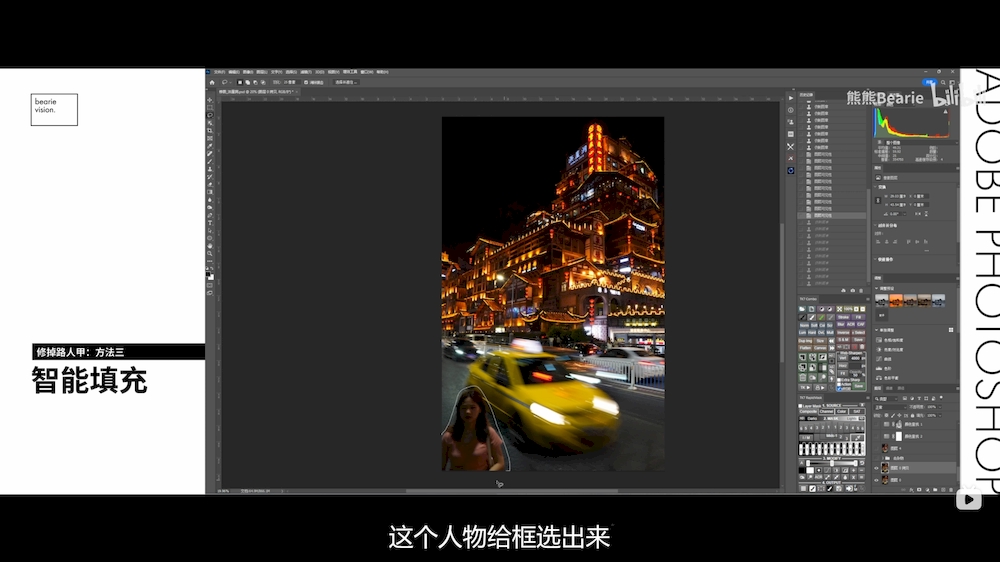Select the Rectangular Marquee tool
Screen dimensions: 1000x562
coord(210,108)
